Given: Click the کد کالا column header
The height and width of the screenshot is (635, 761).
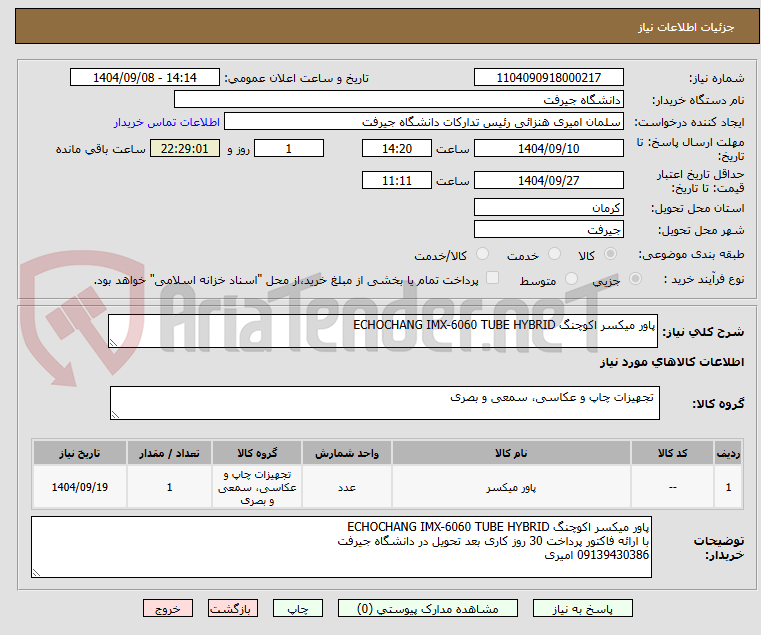Looking at the screenshot, I should pos(672,453).
